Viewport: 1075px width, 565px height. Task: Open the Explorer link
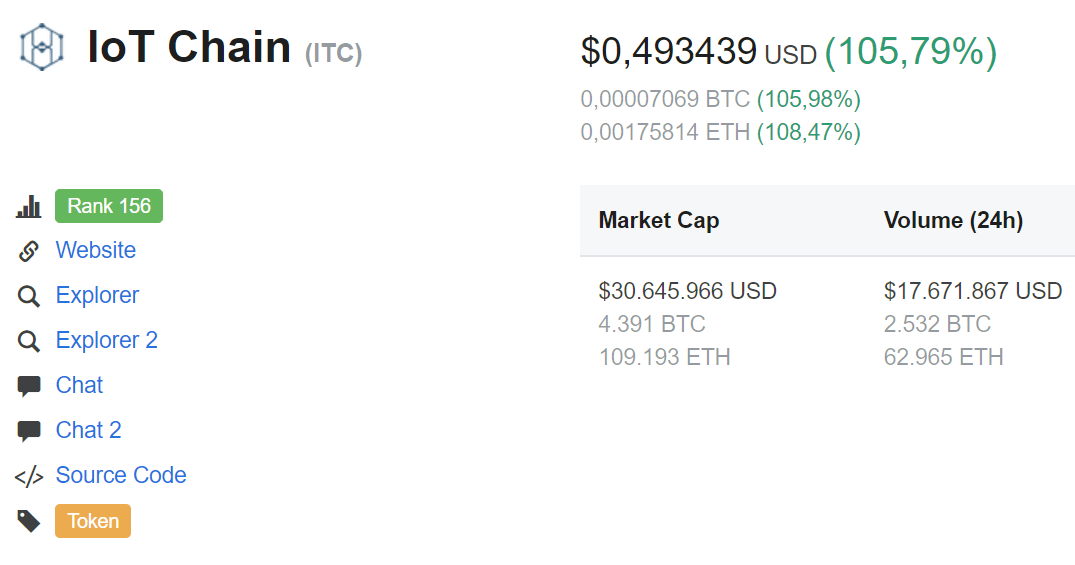point(97,295)
